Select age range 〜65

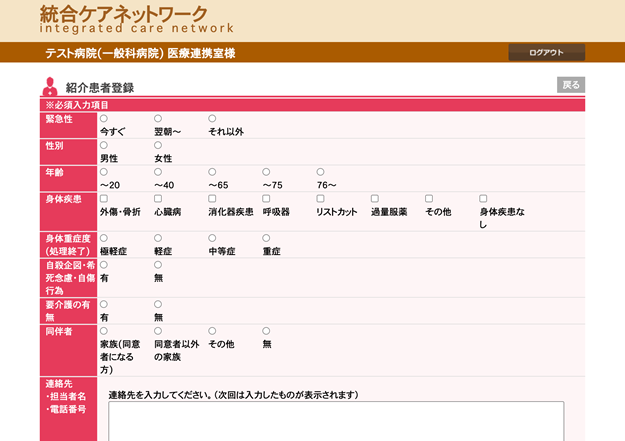point(212,172)
